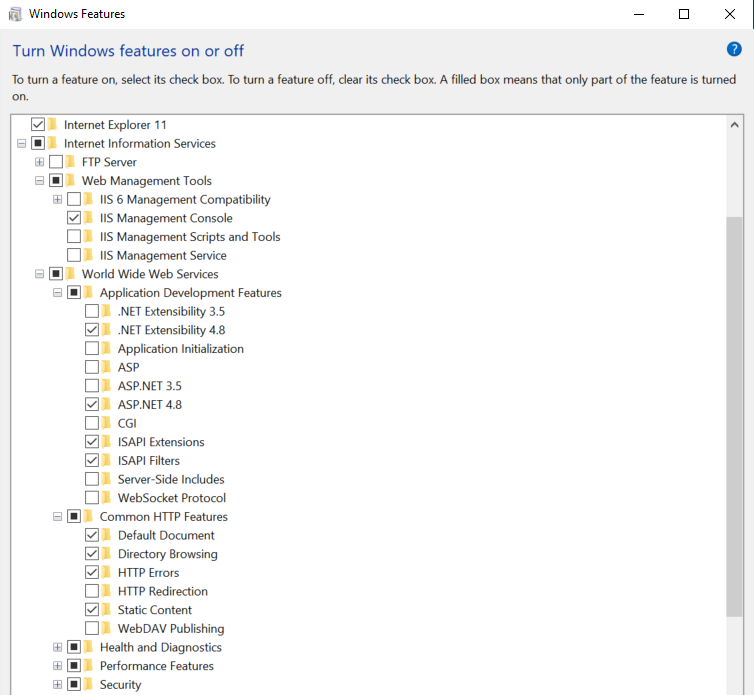Screen dimensions: 754x695
Task: Uncheck the HTTP Errors checkbox
Action: click(x=92, y=572)
